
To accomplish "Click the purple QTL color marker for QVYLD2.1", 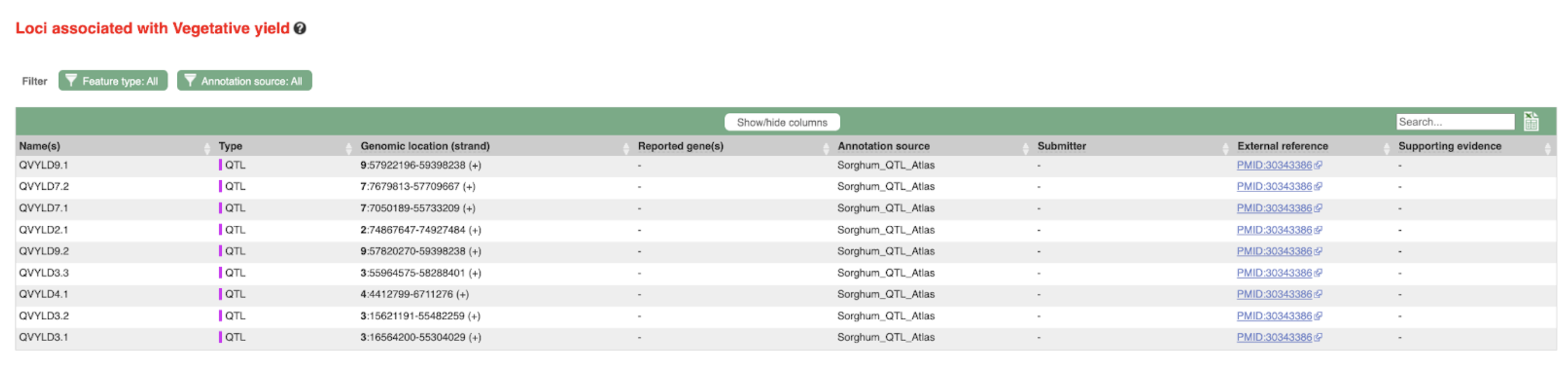I will [x=220, y=230].
